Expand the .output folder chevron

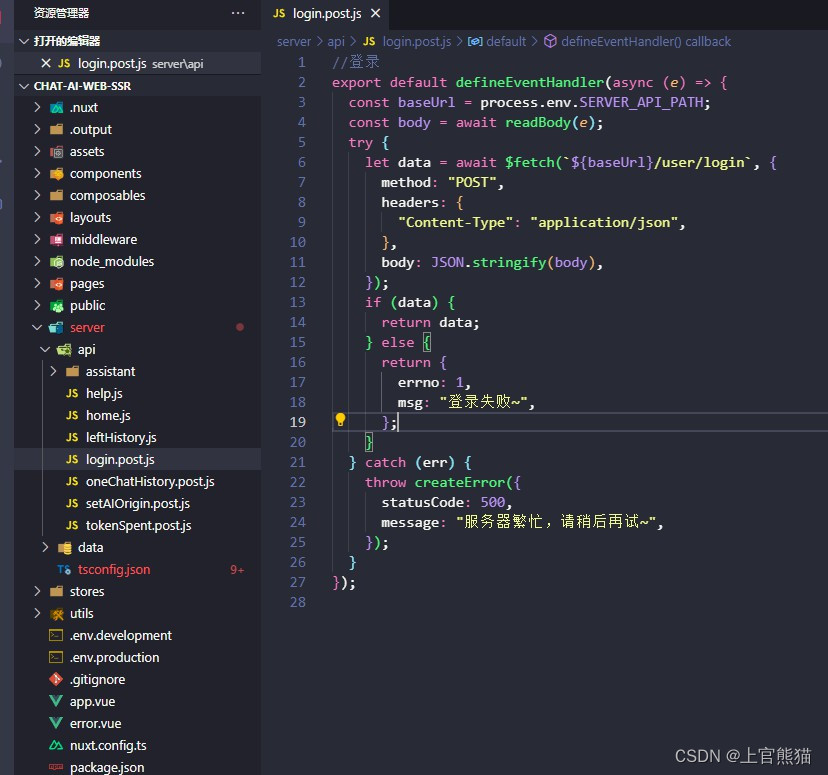[37, 129]
